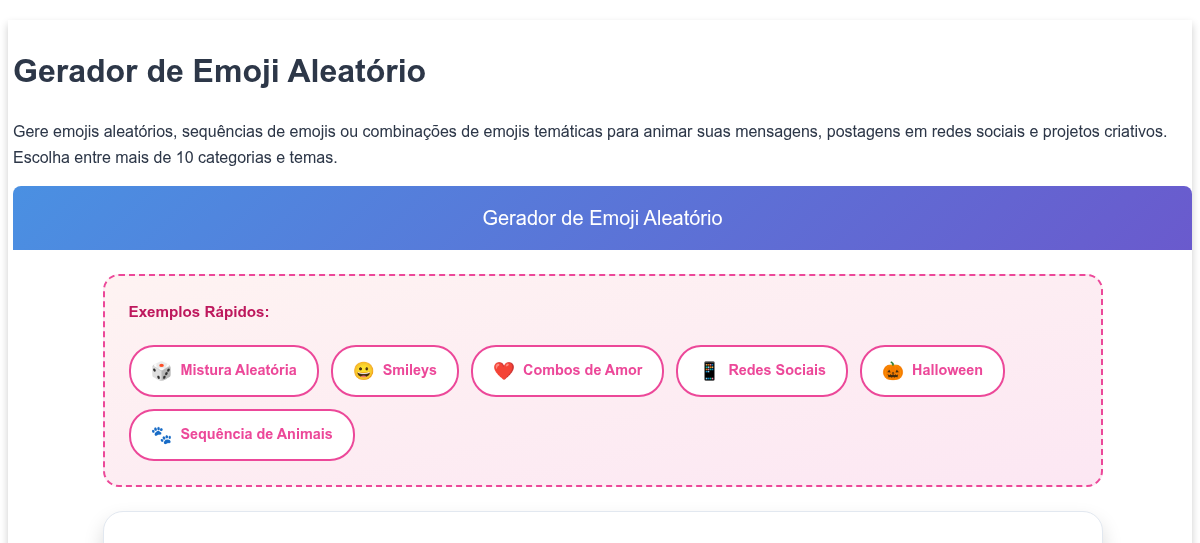The width and height of the screenshot is (1200, 543).
Task: Click the paw prints emoji icon
Action: tap(161, 435)
